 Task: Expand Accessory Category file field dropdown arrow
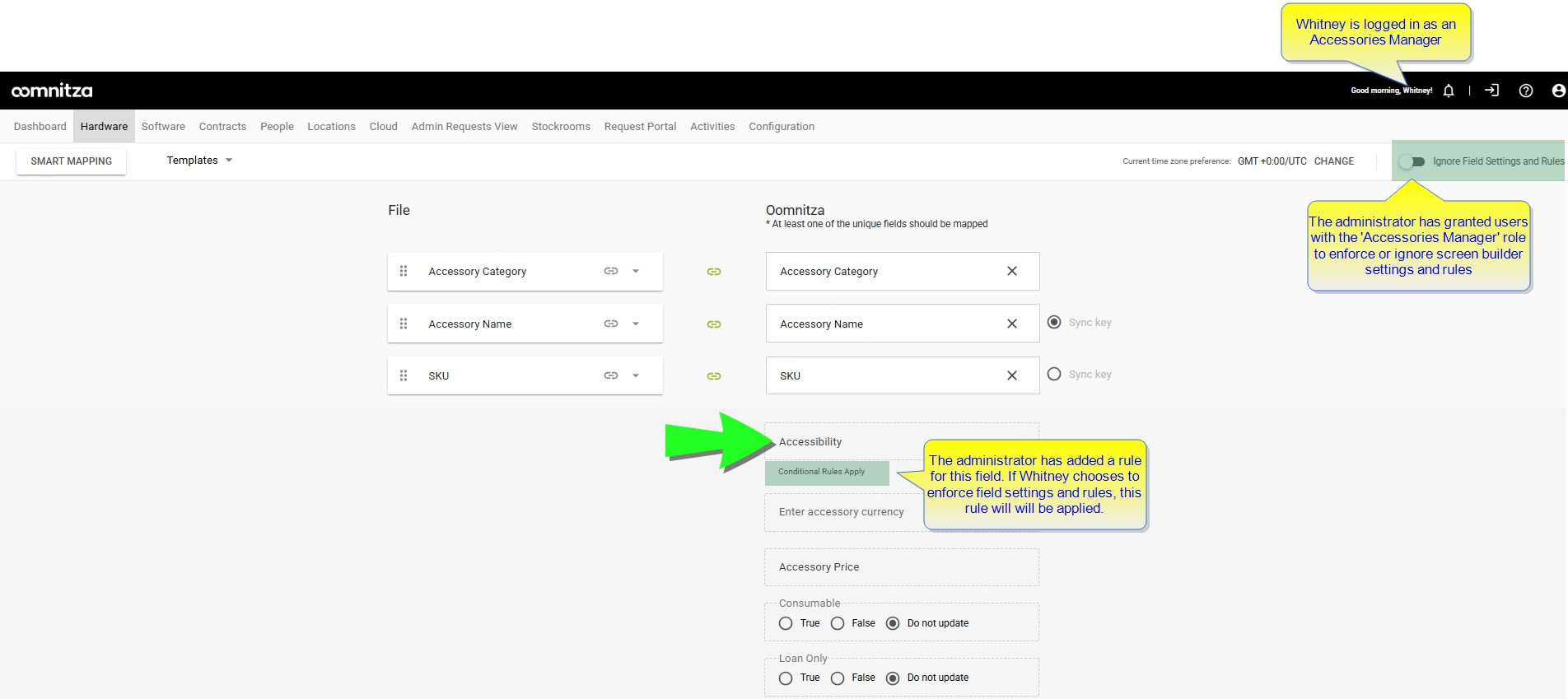(636, 271)
